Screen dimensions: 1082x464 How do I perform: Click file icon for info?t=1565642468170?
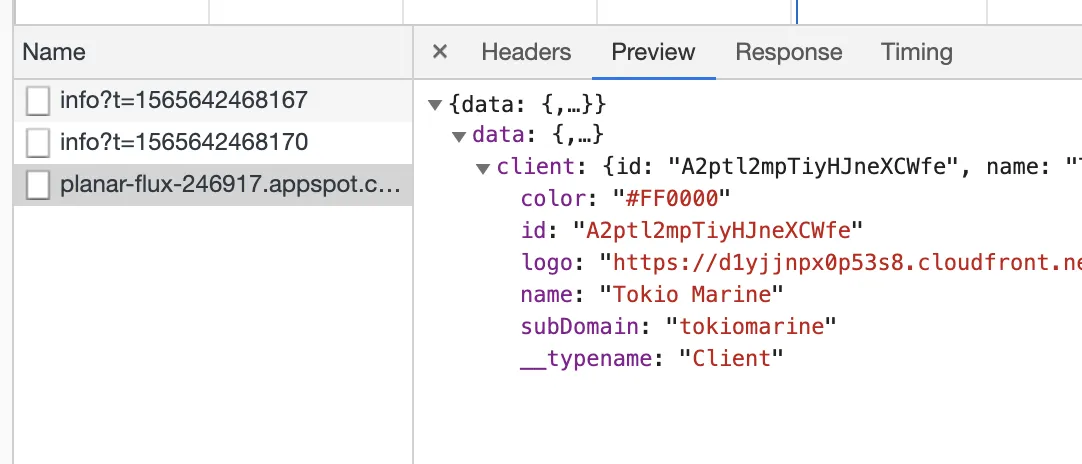pos(38,143)
